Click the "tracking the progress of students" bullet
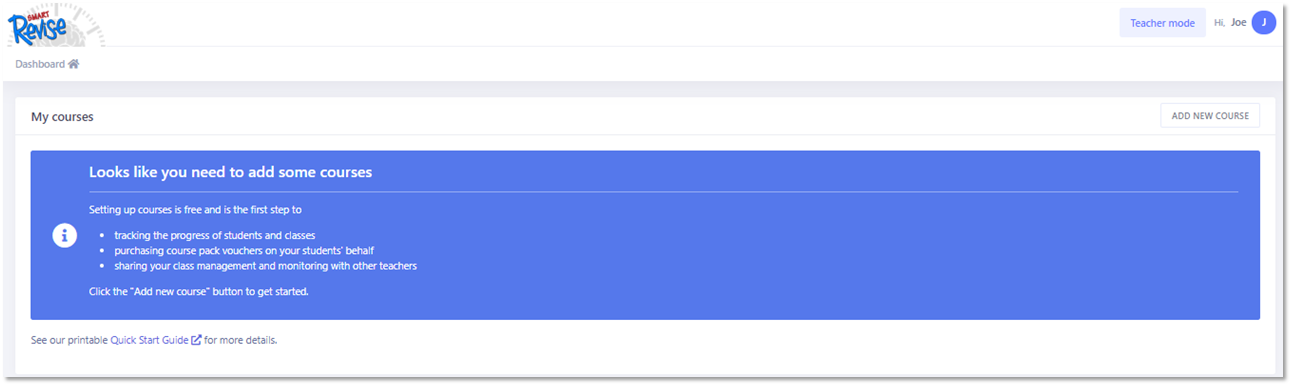The width and height of the screenshot is (1292, 386). pos(215,235)
